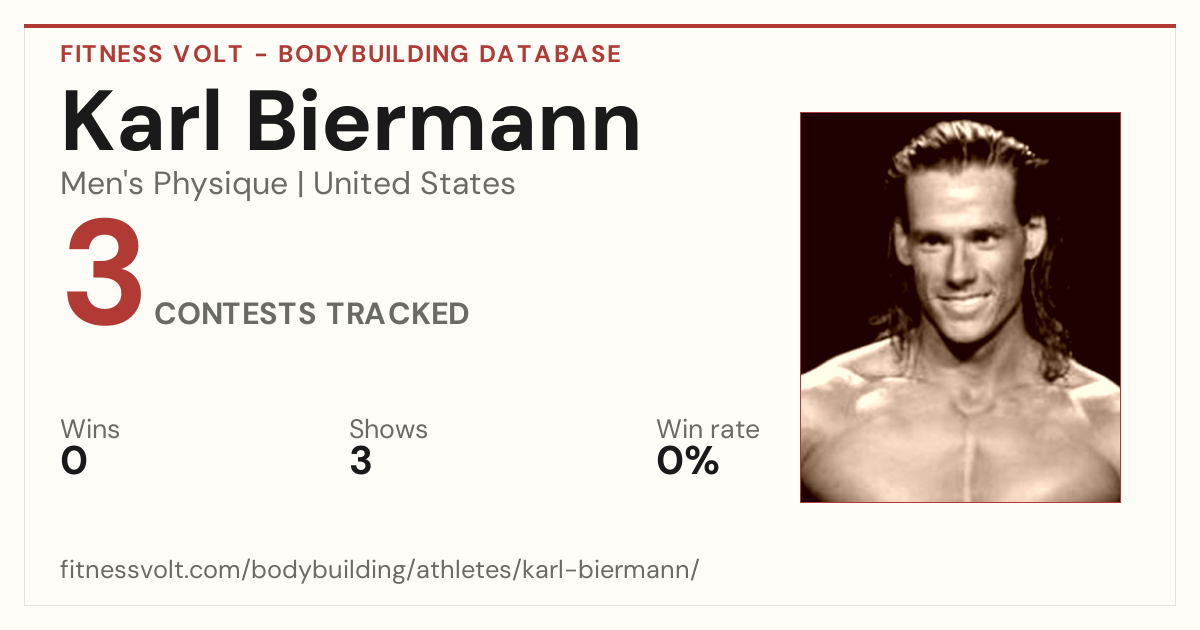Click the CONTESTS TRACKED label
The width and height of the screenshot is (1200, 630).
[x=312, y=313]
